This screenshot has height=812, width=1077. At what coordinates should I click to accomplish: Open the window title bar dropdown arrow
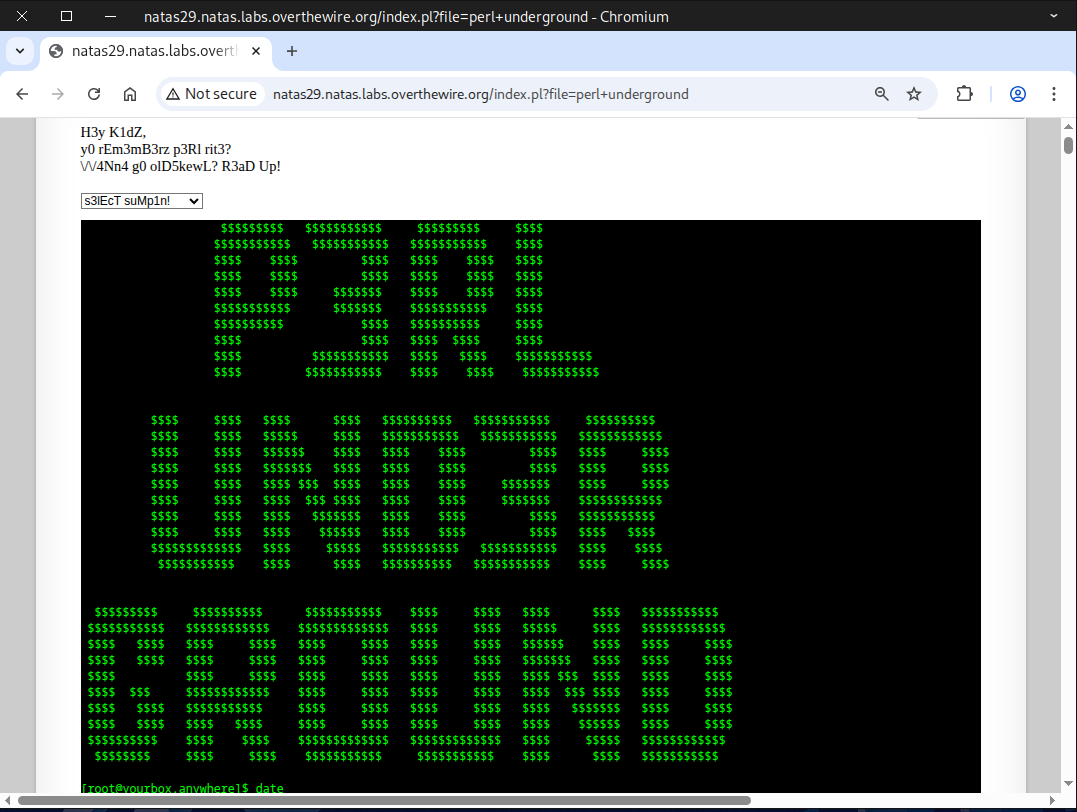click(x=1054, y=16)
